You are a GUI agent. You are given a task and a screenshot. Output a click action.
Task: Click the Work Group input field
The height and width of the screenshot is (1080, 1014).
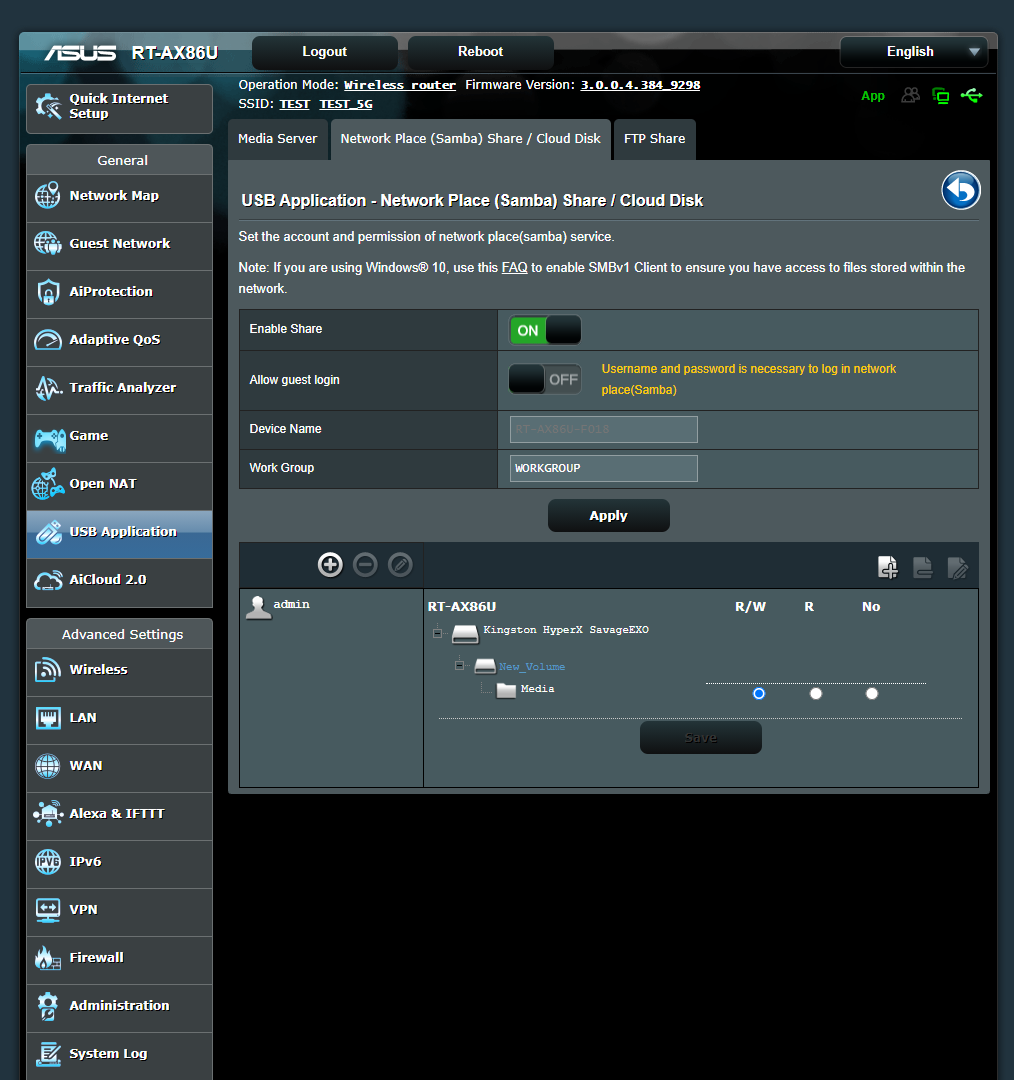coord(603,468)
